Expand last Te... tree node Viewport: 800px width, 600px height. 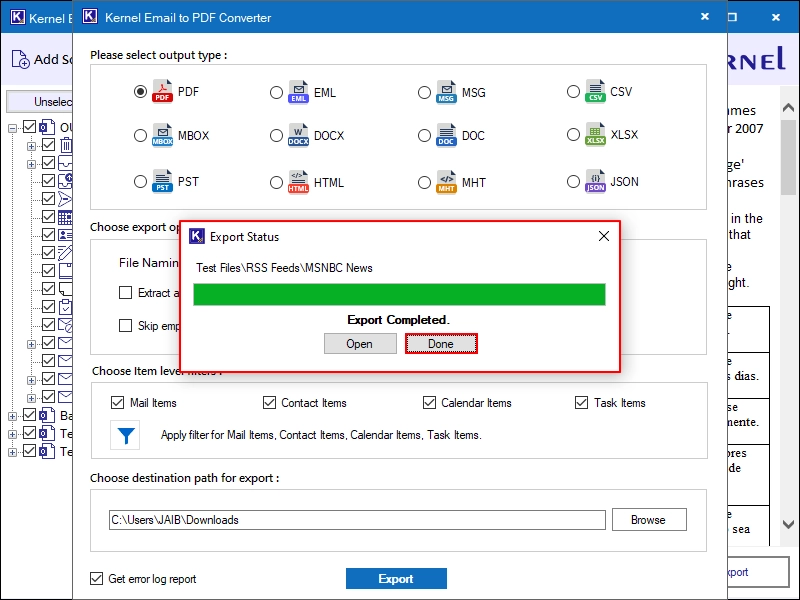12,452
